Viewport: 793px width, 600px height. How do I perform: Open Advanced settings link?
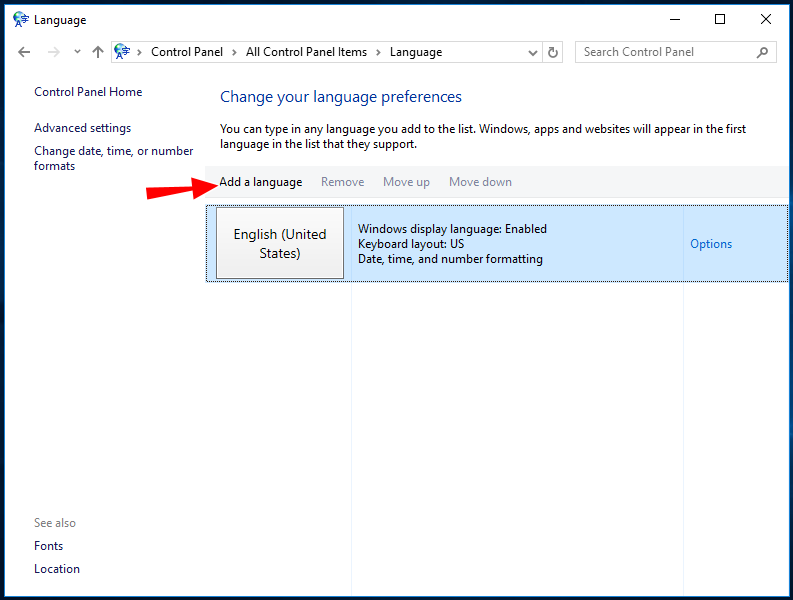[82, 128]
